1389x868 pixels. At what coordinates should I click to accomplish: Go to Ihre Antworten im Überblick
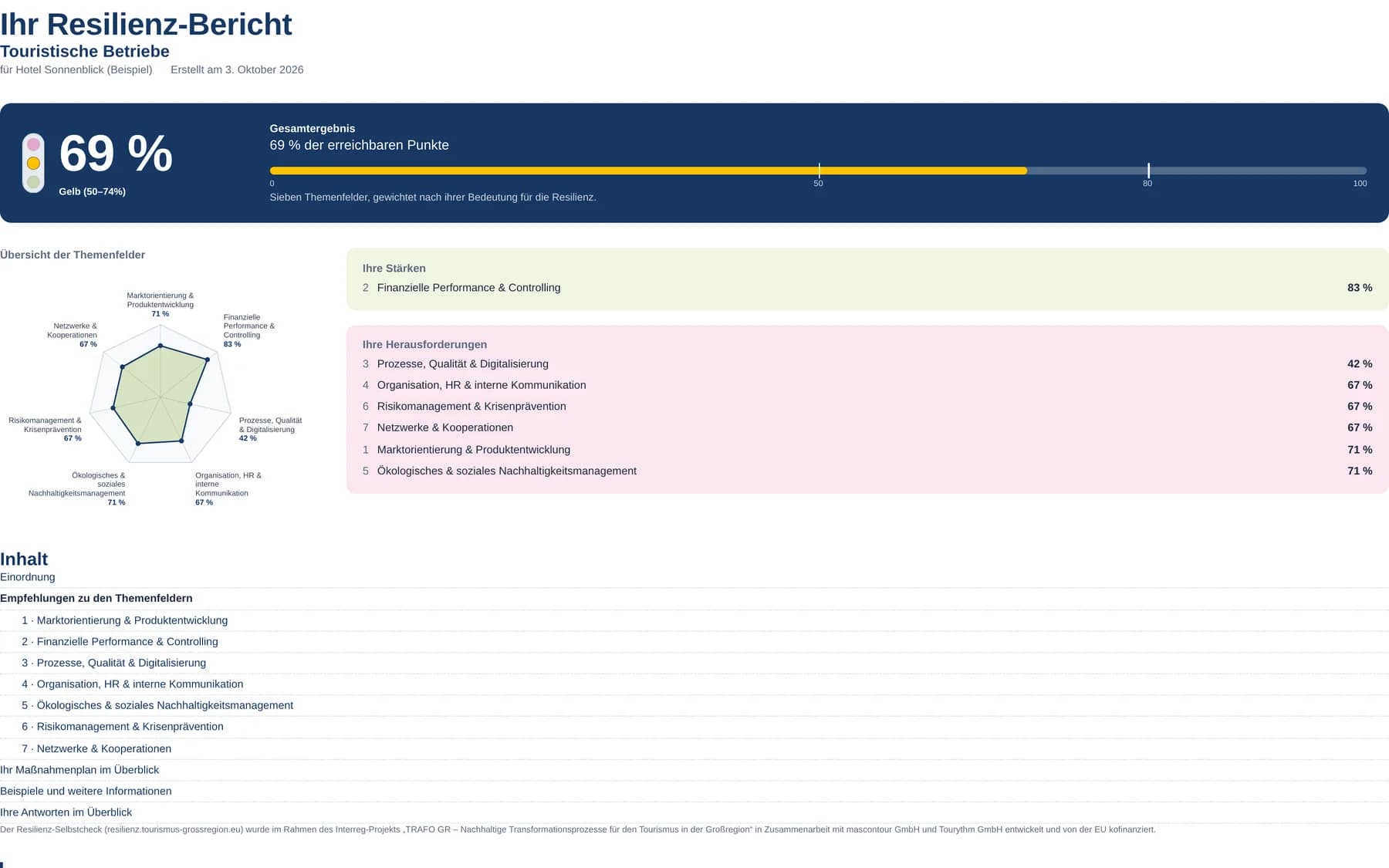tap(66, 812)
